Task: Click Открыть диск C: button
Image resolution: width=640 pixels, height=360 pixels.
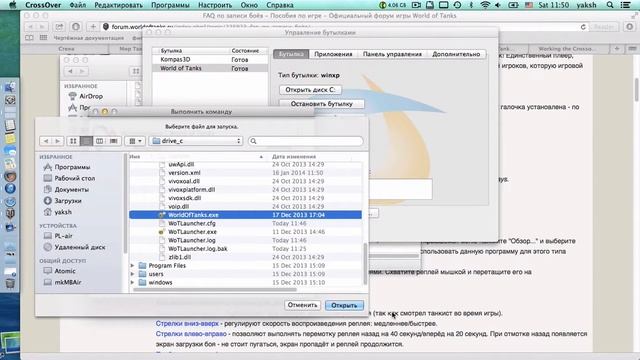Action: [310, 89]
